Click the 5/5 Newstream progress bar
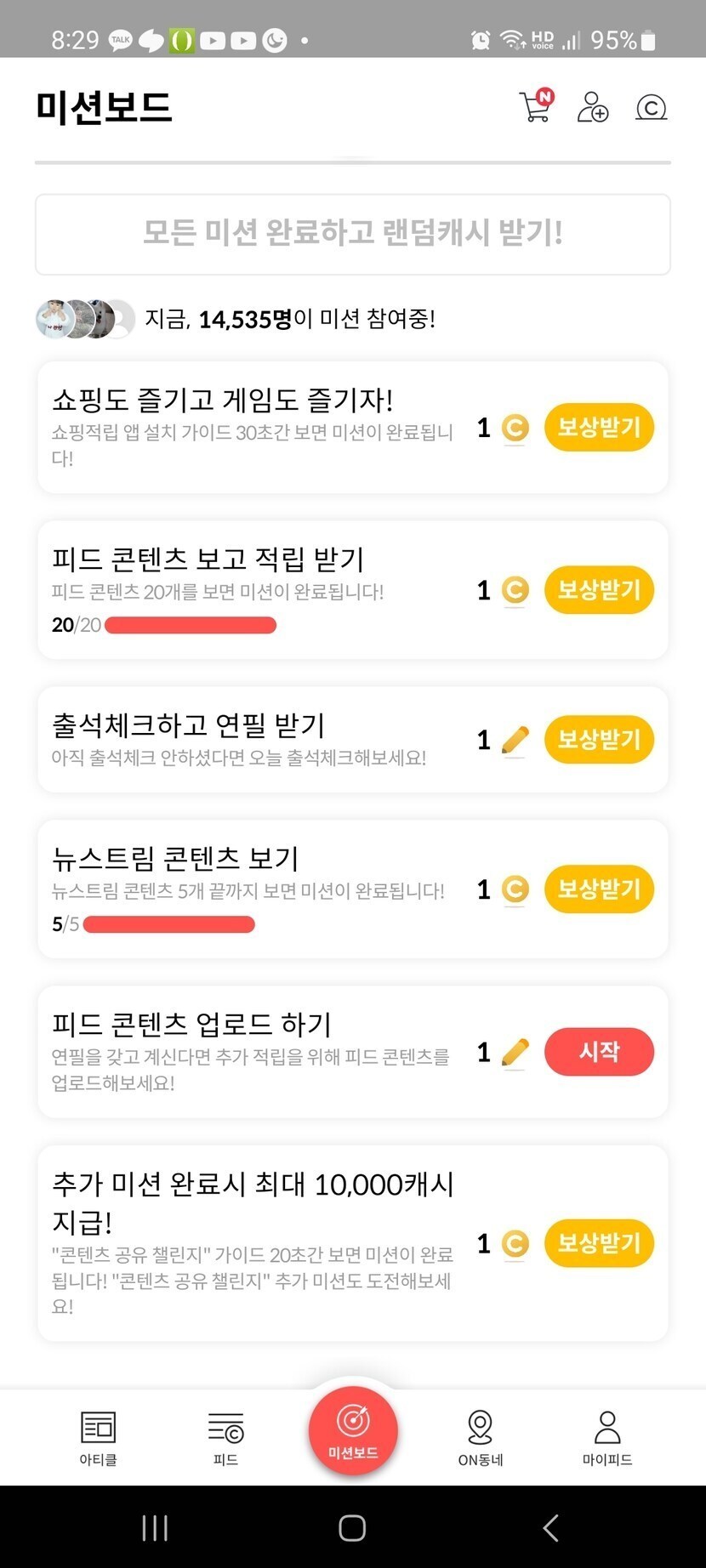Image resolution: width=706 pixels, height=1568 pixels. pos(168,924)
